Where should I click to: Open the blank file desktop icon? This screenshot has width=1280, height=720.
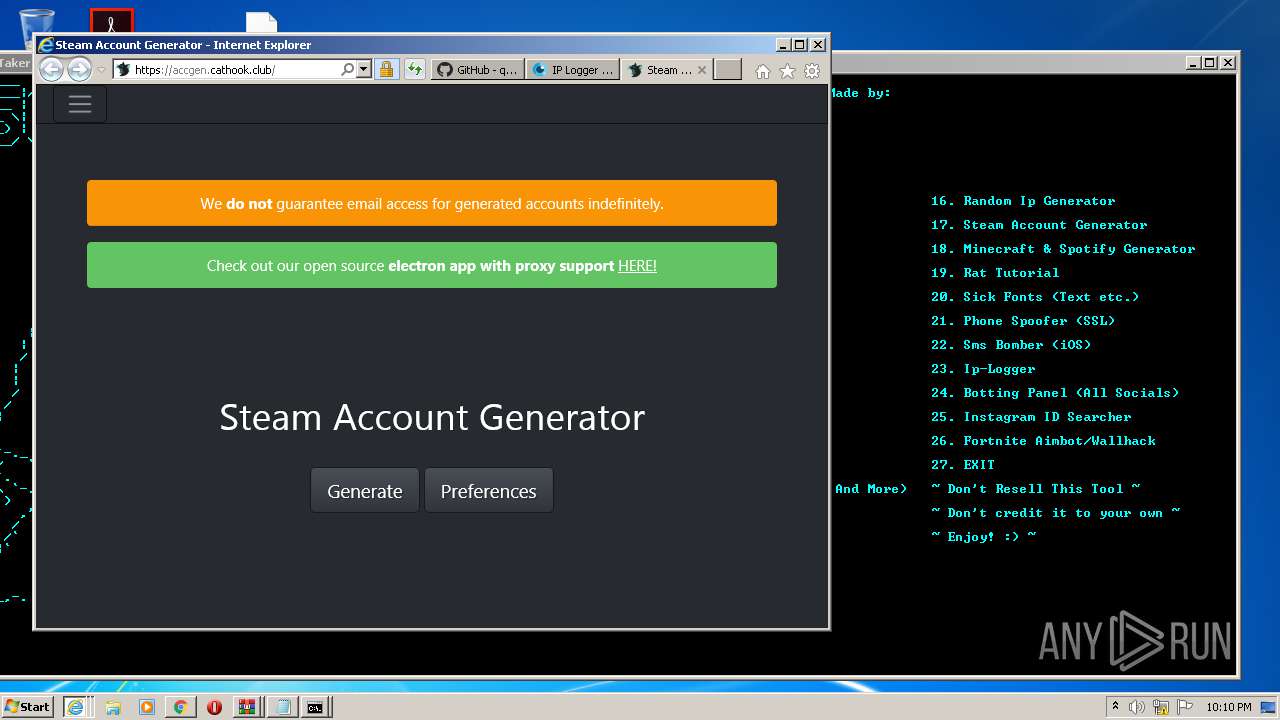point(262,22)
